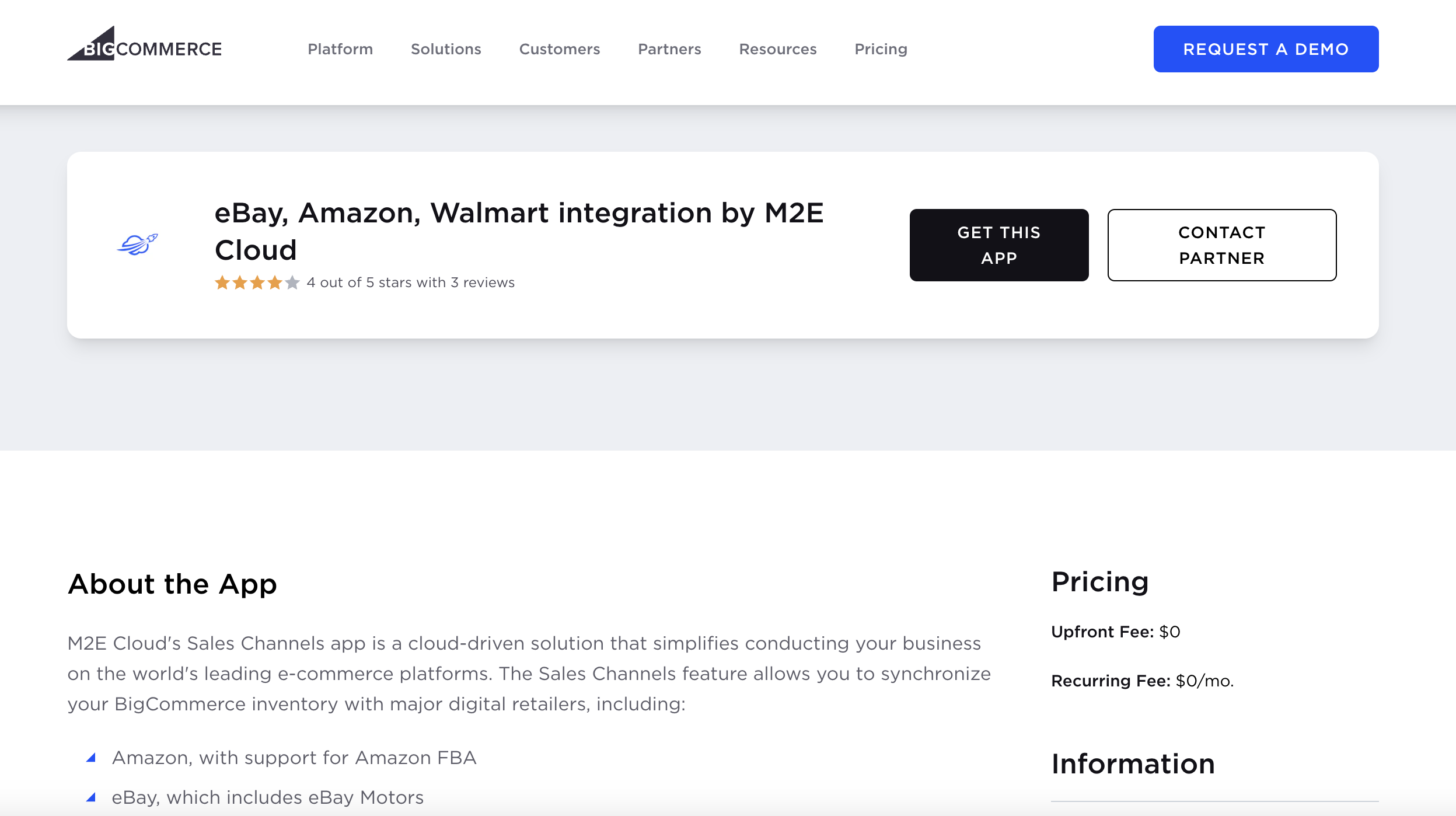This screenshot has width=1456, height=816.
Task: Click the app title heading
Action: coord(519,231)
